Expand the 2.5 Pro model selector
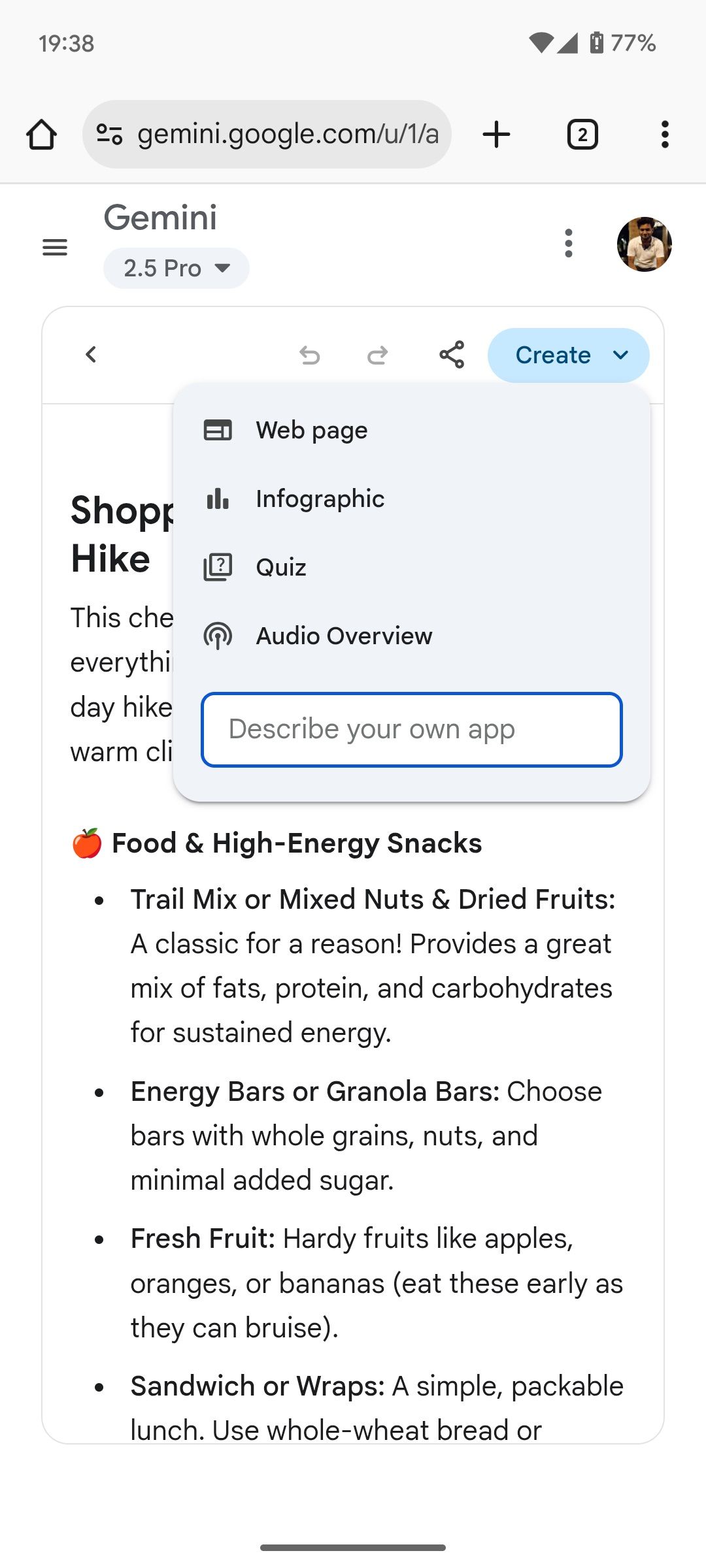This screenshot has width=706, height=1568. click(176, 268)
